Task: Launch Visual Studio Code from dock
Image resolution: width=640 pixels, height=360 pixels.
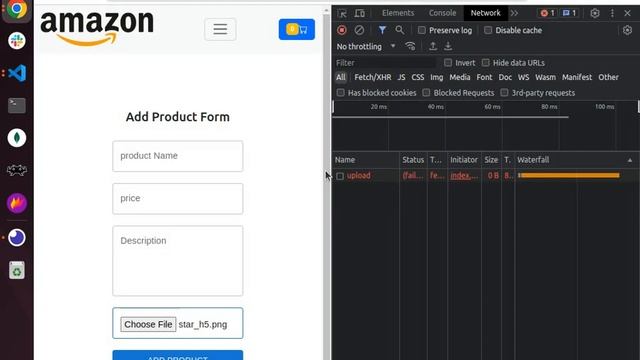Action: (17, 73)
